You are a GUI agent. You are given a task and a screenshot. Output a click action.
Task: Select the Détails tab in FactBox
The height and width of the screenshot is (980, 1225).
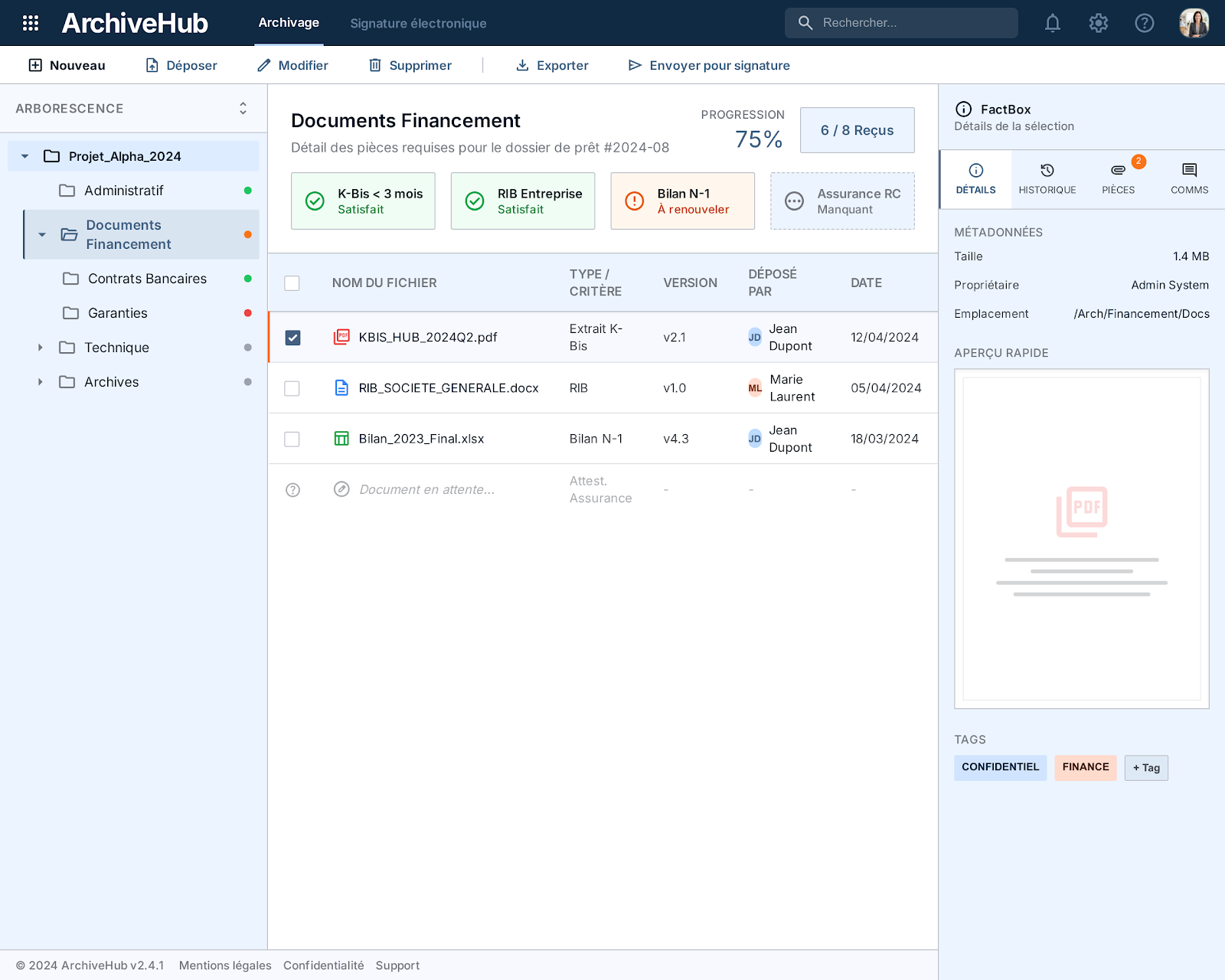(x=976, y=179)
